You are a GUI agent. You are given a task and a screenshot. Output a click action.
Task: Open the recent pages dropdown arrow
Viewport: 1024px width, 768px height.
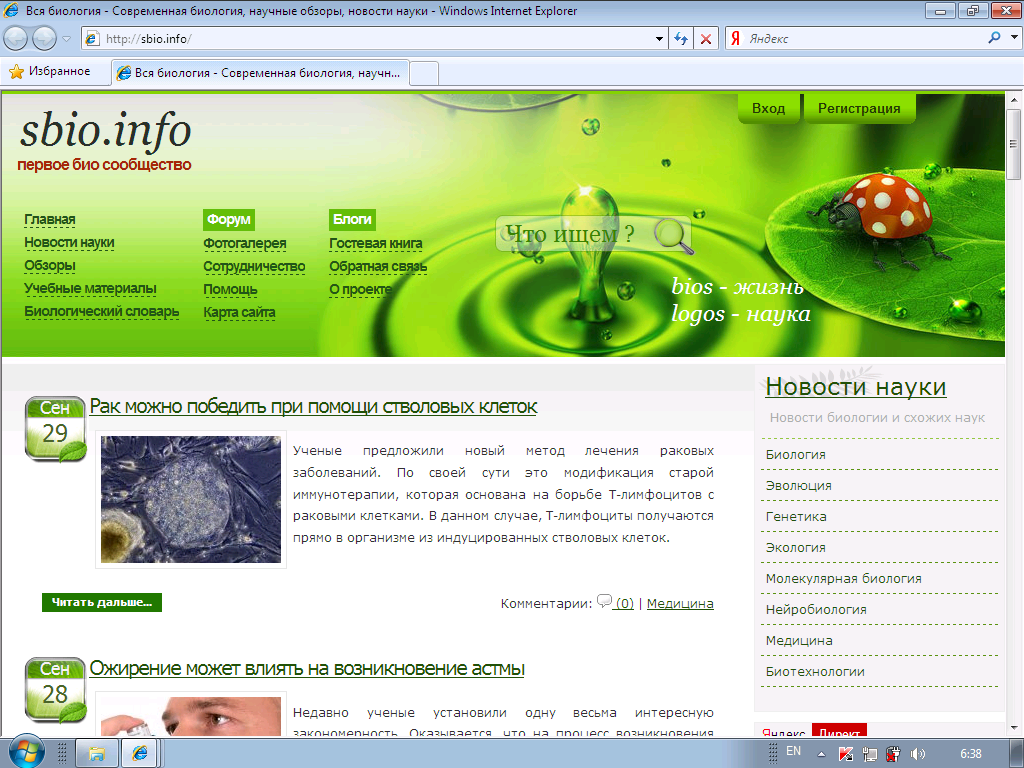click(66, 39)
